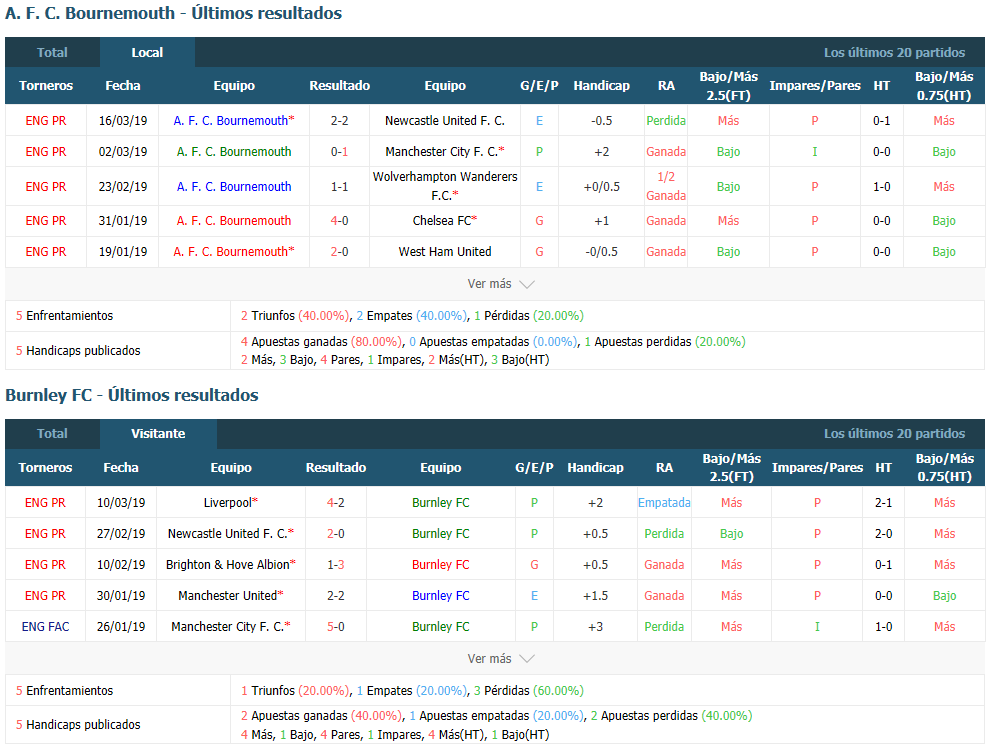Click '4 Apuestas ganadas (80.00%)' text
991x748 pixels.
(x=322, y=342)
